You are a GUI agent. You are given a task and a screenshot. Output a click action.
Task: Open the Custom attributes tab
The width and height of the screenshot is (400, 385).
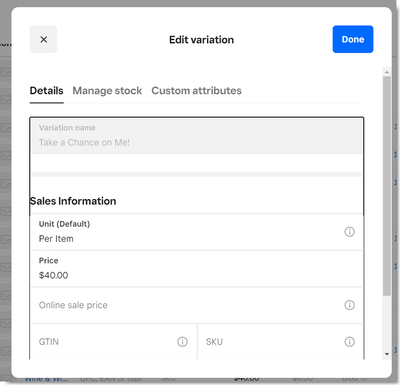pyautogui.click(x=196, y=91)
